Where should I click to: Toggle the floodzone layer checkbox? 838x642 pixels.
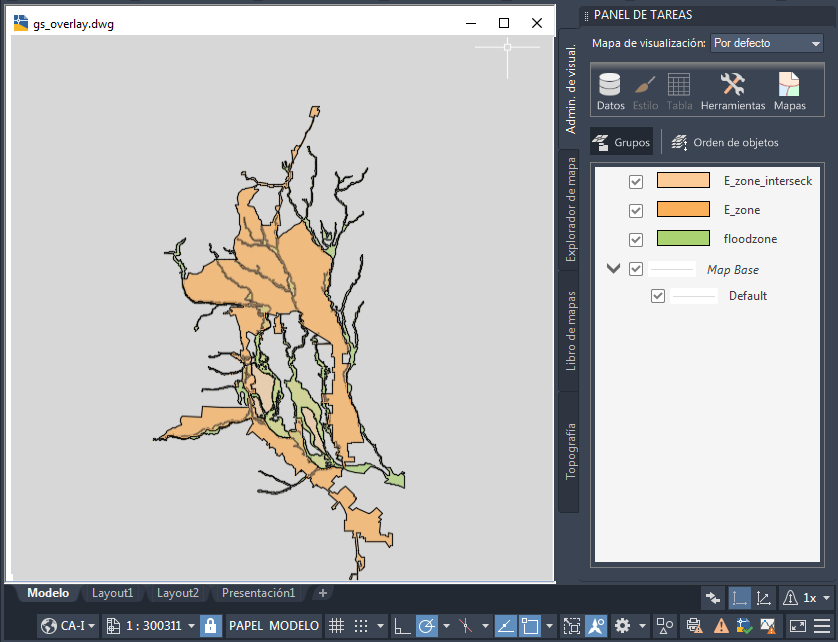[635, 240]
